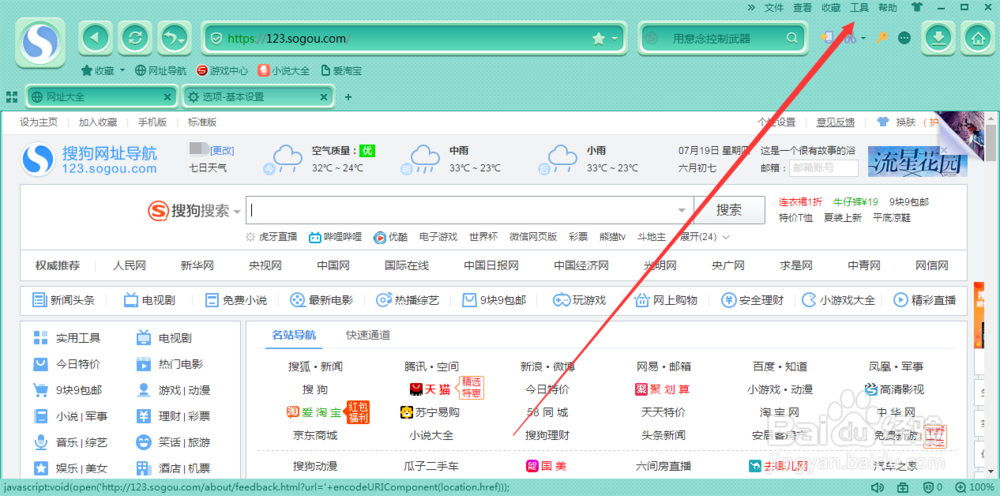1000x496 pixels.
Task: Open the search input suggestions dropdown arrow
Action: point(681,210)
